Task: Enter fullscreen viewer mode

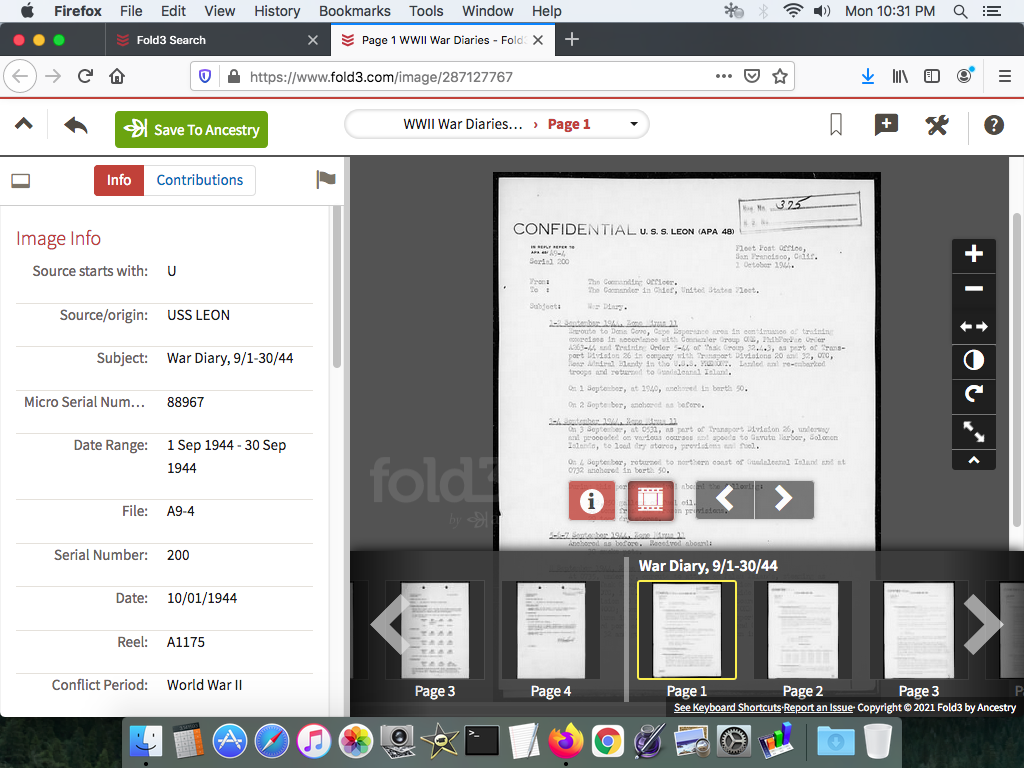Action: pos(973,431)
